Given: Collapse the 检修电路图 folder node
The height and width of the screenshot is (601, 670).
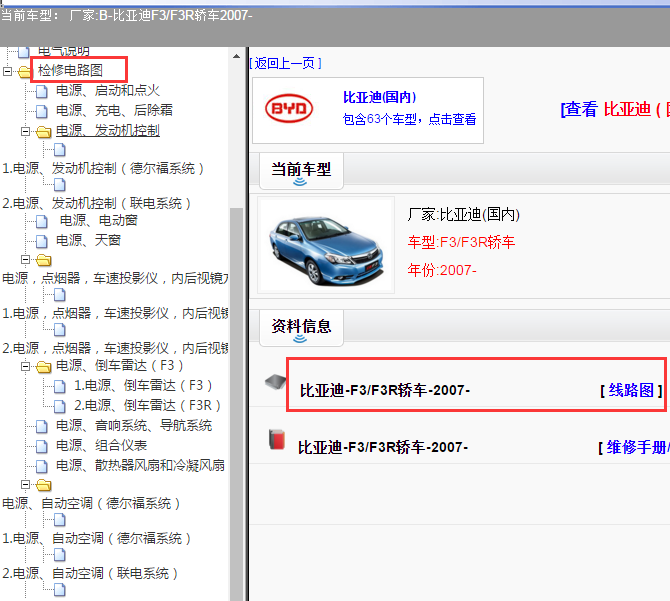Looking at the screenshot, I should point(7,71).
